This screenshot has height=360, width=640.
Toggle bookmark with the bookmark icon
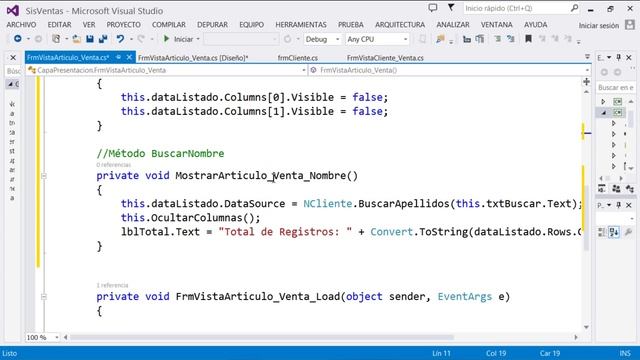tap(528, 39)
